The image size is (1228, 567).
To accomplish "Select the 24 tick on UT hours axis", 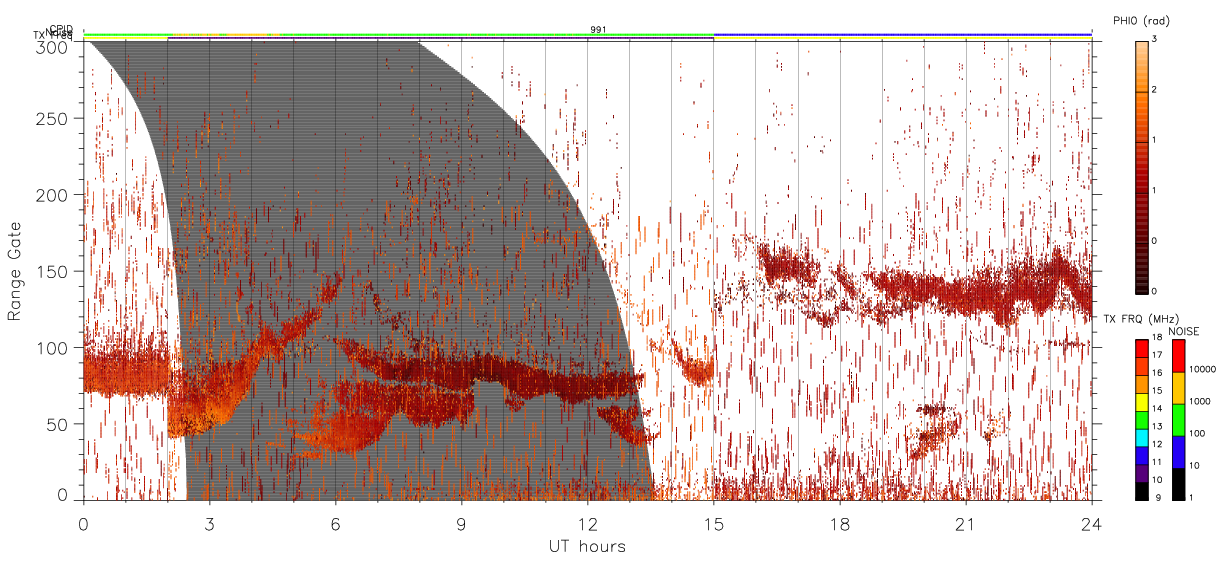I will [1091, 524].
